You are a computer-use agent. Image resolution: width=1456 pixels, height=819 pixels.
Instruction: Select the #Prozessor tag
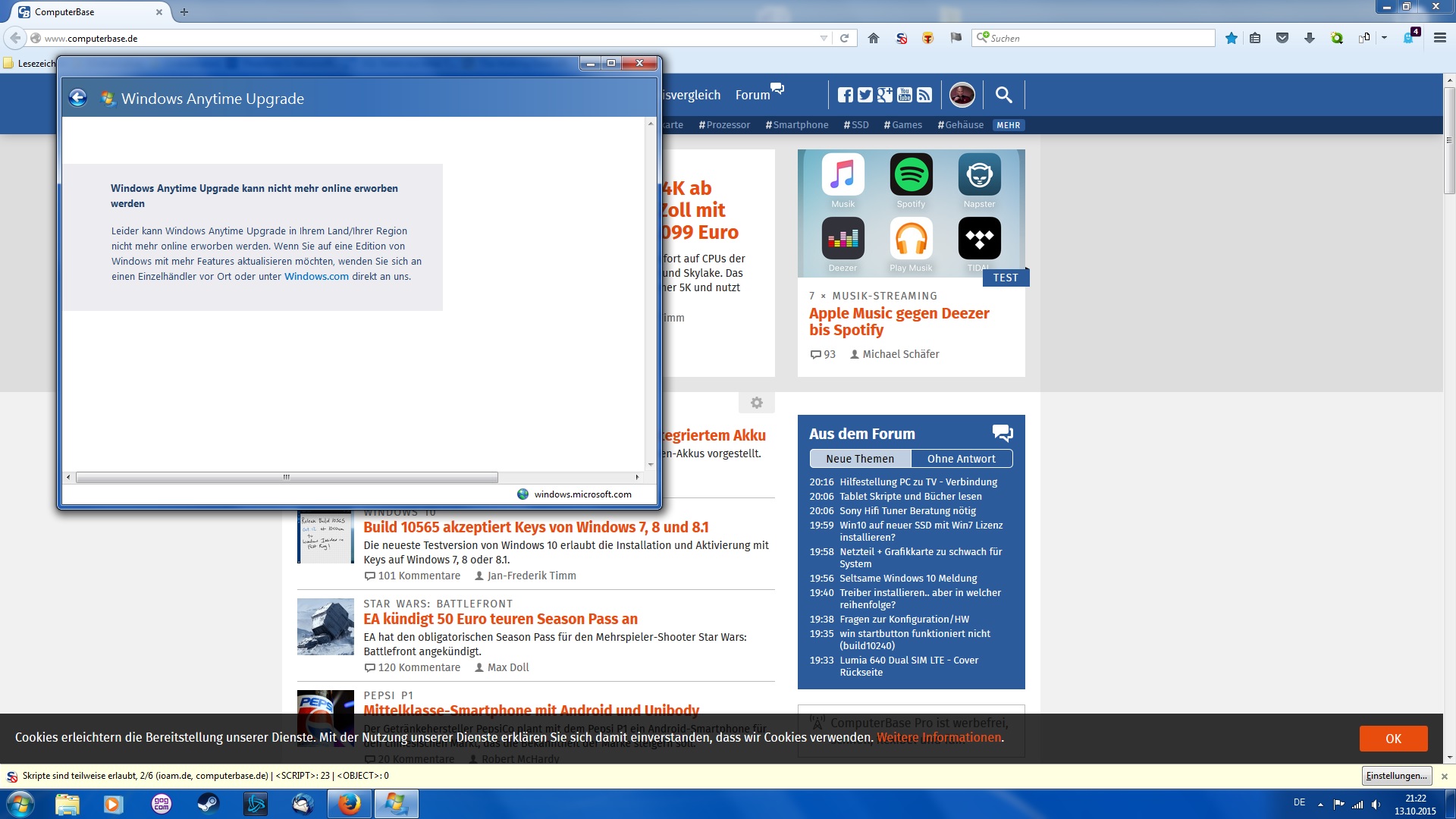click(x=724, y=125)
